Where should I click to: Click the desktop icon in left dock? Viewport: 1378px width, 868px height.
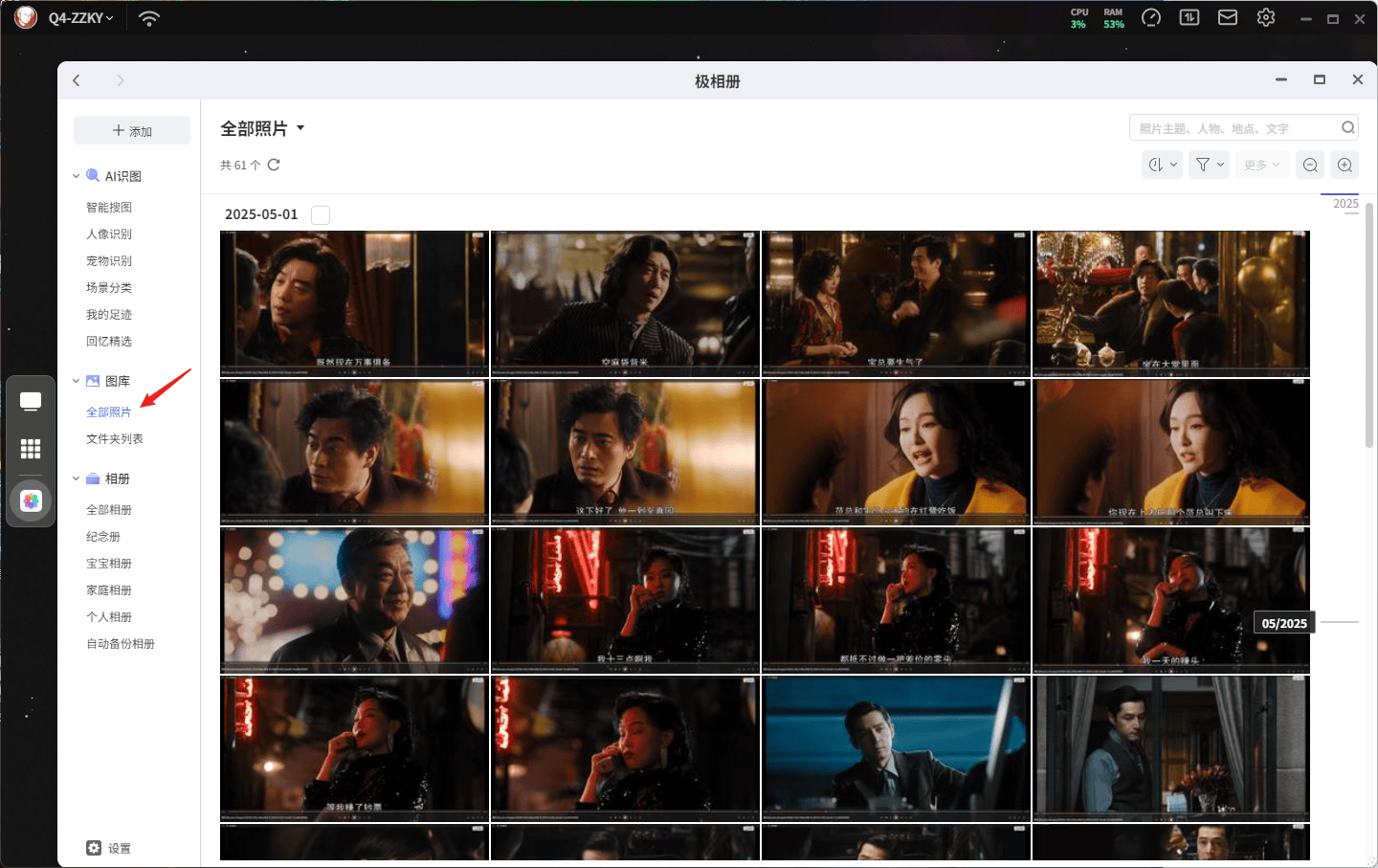click(x=31, y=401)
